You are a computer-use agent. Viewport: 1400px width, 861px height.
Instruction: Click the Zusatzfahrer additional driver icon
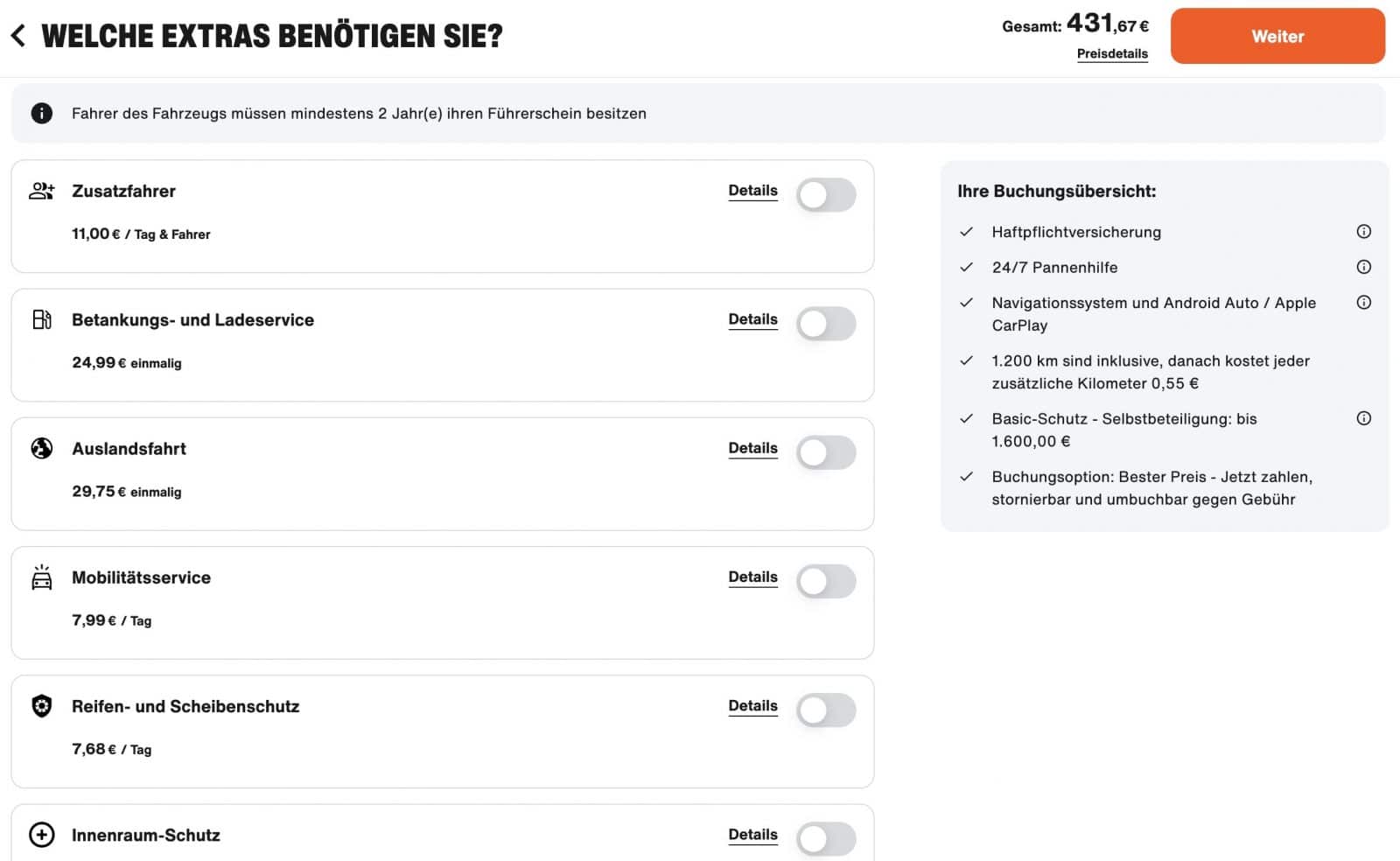pyautogui.click(x=42, y=192)
